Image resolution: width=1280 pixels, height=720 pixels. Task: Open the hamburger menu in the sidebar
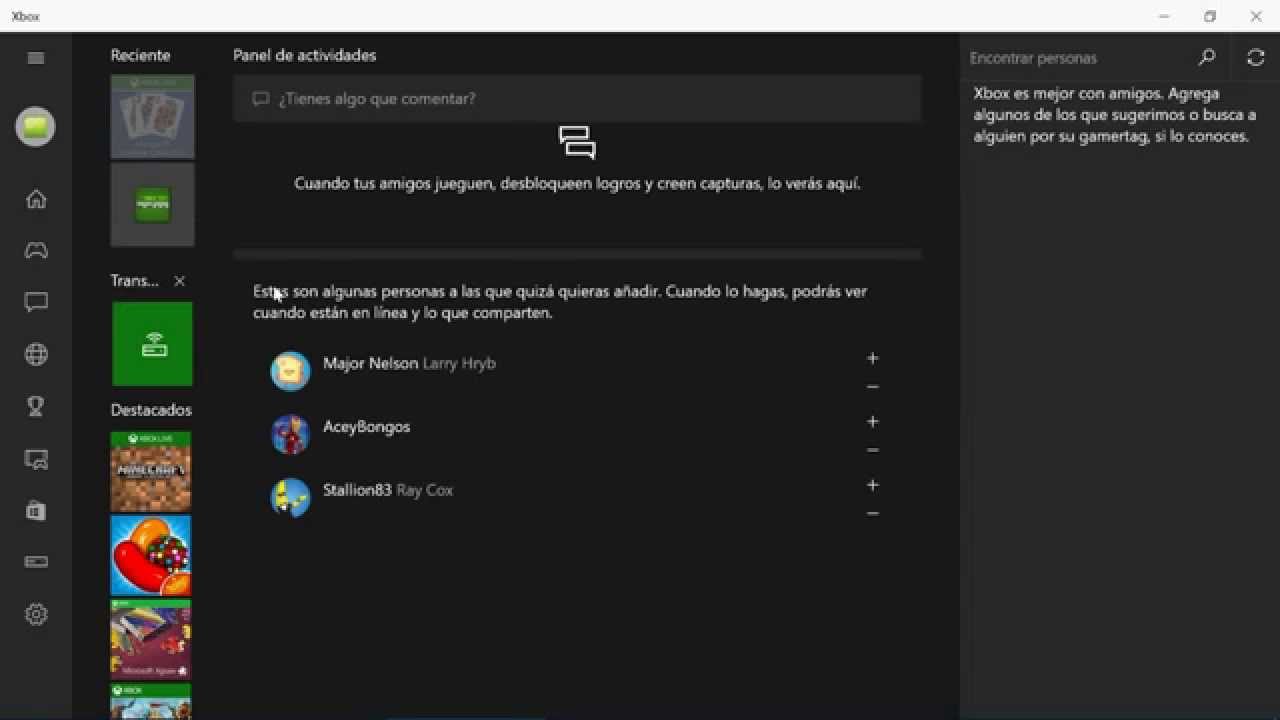point(36,58)
